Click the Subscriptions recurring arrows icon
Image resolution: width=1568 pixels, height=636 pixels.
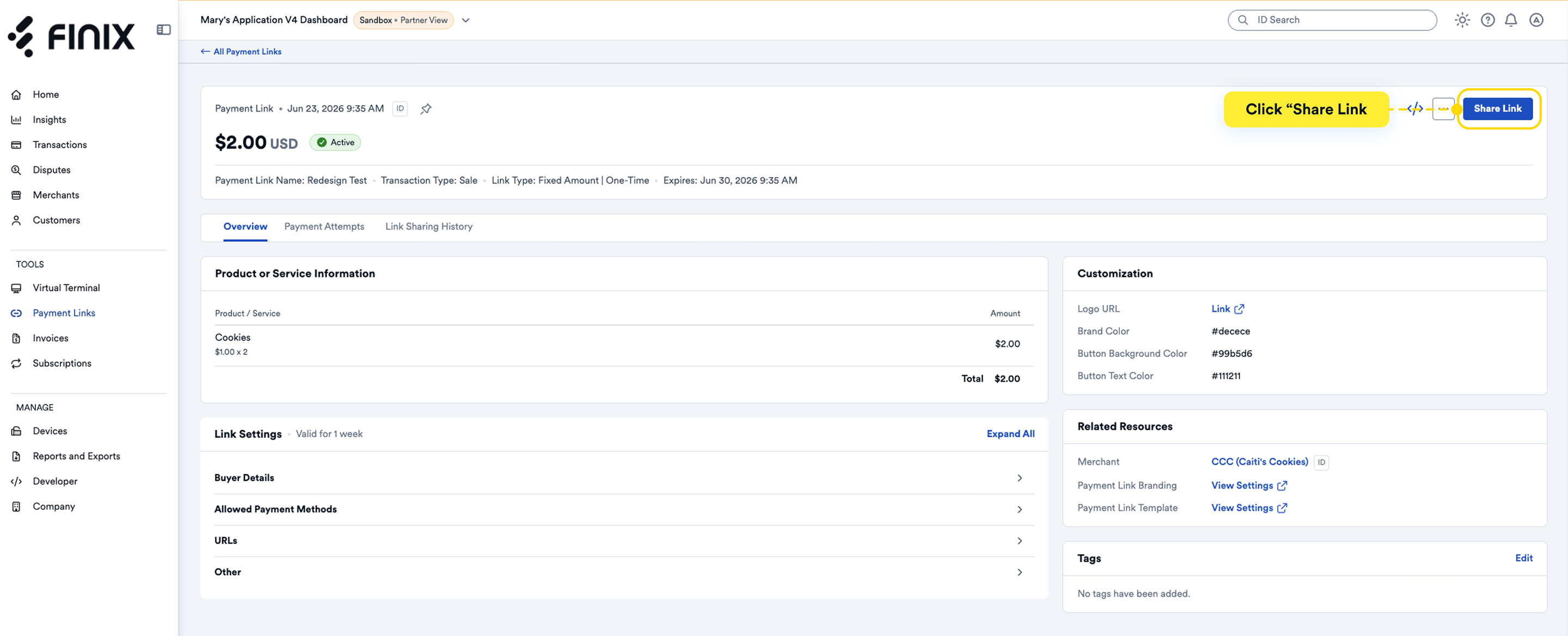click(16, 363)
